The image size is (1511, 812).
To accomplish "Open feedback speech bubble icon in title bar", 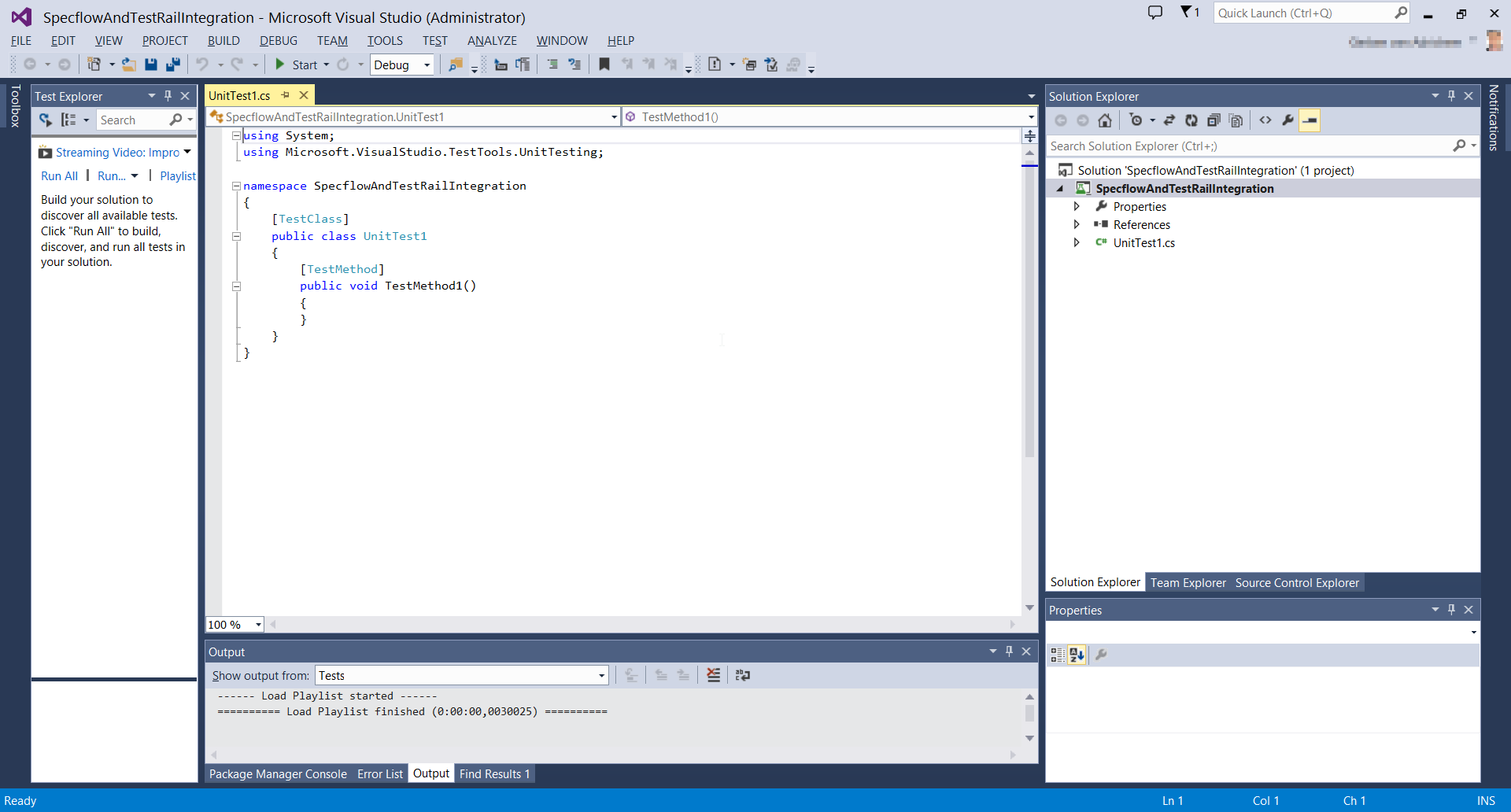I will (x=1154, y=13).
